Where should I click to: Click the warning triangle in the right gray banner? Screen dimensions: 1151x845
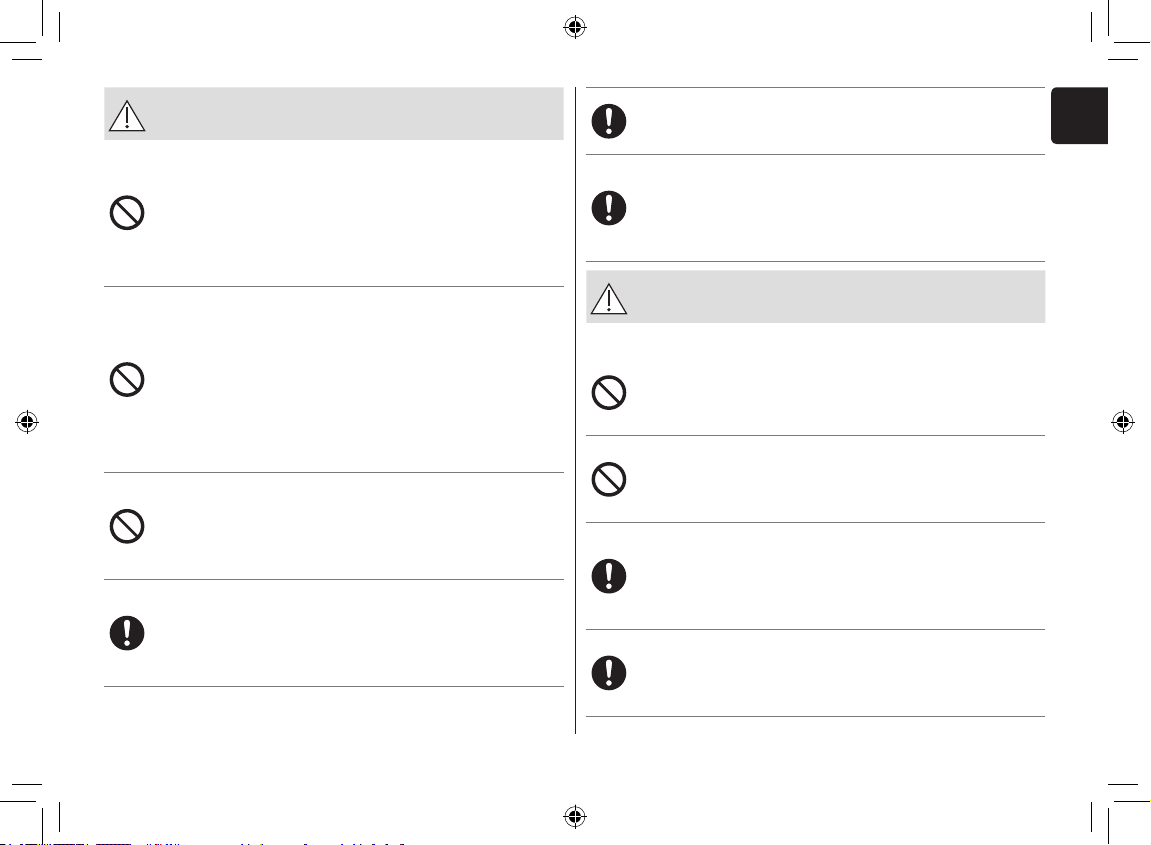click(609, 299)
